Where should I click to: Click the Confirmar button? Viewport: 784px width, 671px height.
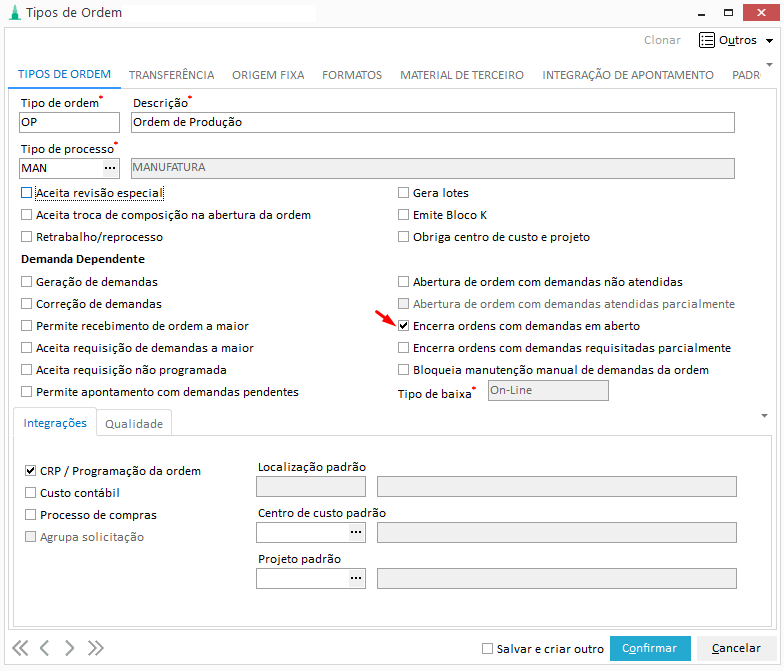(x=650, y=648)
